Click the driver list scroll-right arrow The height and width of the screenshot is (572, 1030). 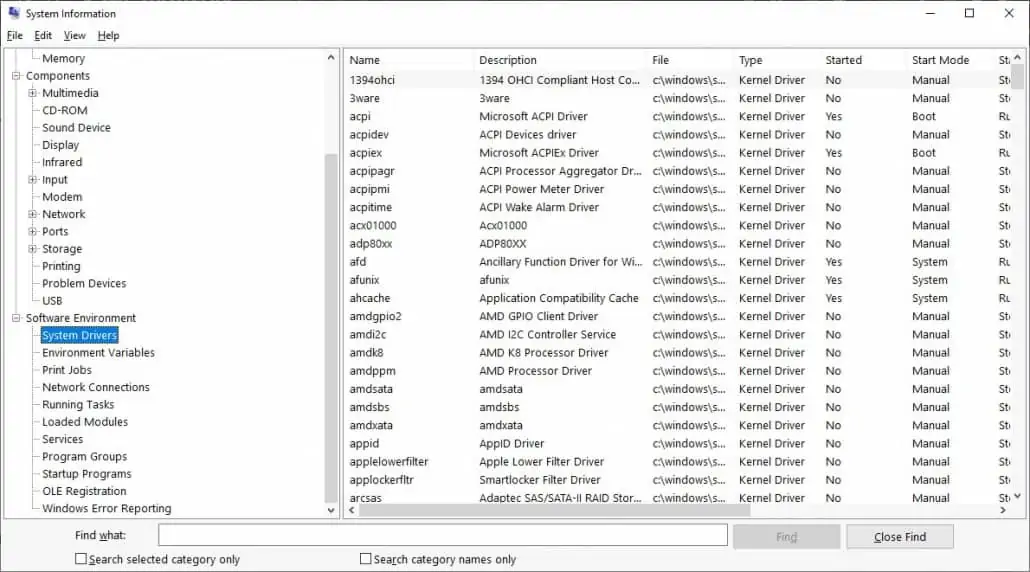pyautogui.click(x=1003, y=510)
